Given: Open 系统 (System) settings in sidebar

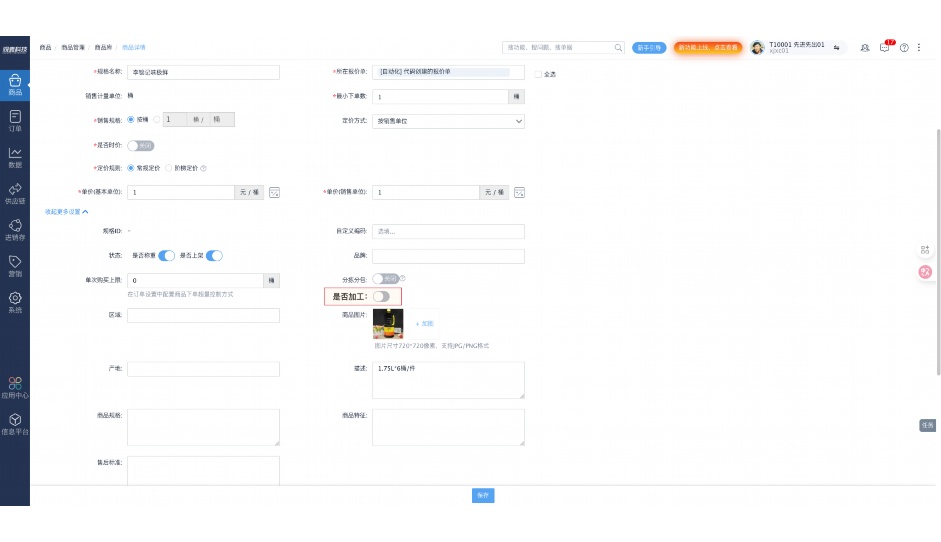Looking at the screenshot, I should [x=15, y=302].
